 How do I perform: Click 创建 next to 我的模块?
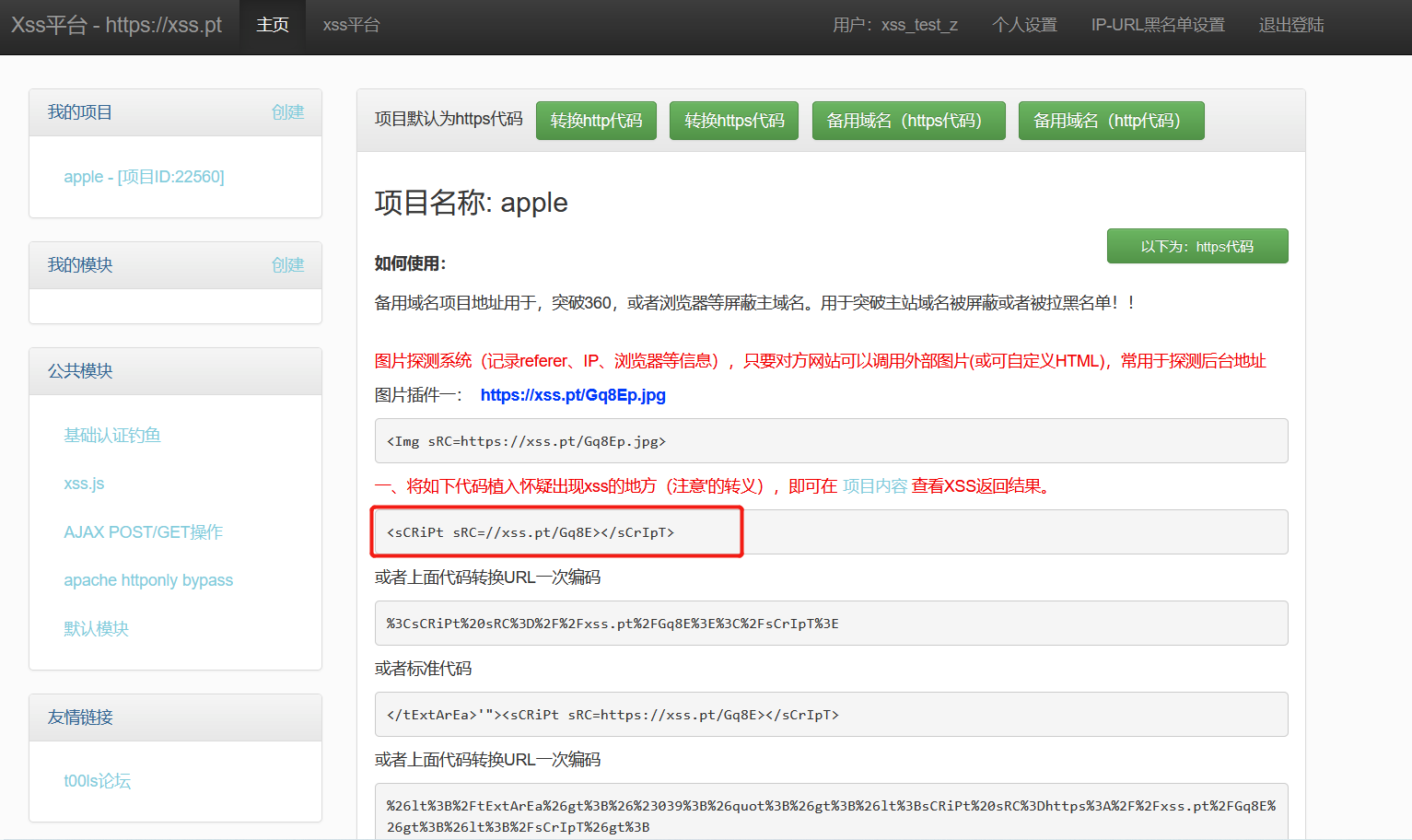(287, 265)
